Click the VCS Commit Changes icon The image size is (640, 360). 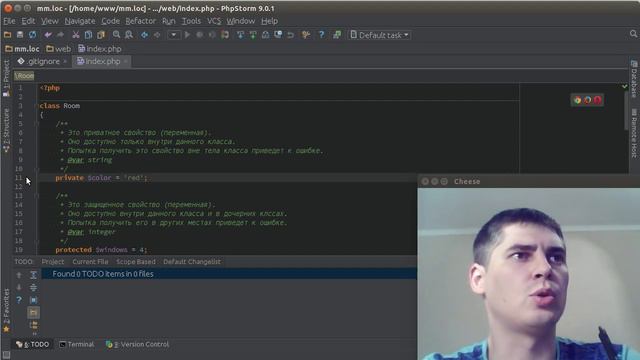253,35
